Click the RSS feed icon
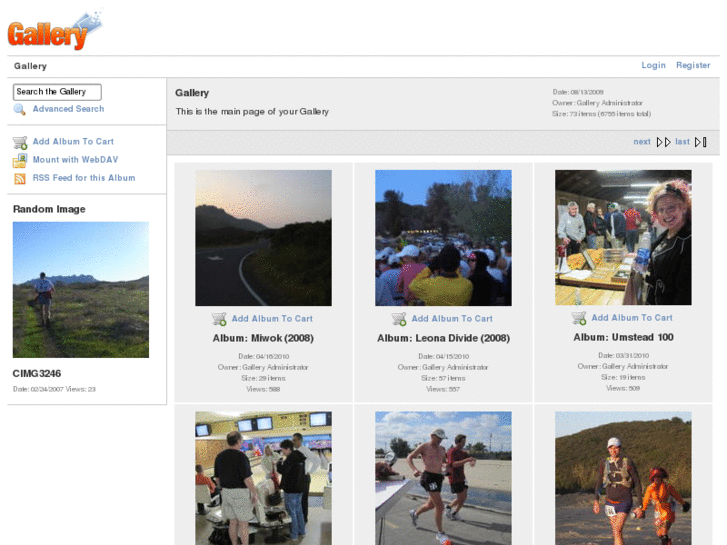 [x=20, y=179]
